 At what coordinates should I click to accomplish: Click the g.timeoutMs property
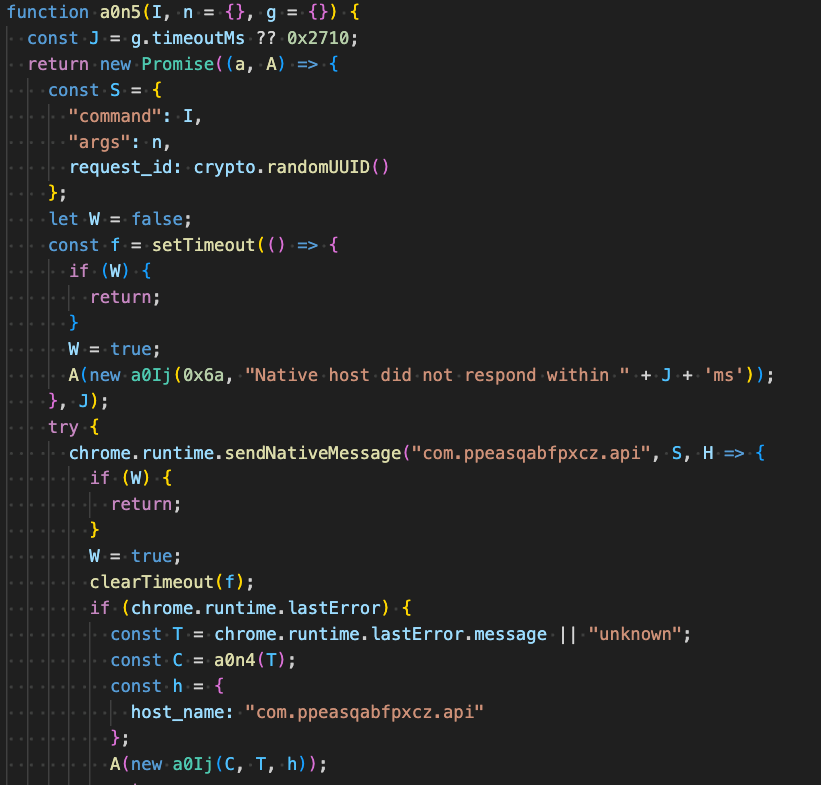(x=188, y=38)
